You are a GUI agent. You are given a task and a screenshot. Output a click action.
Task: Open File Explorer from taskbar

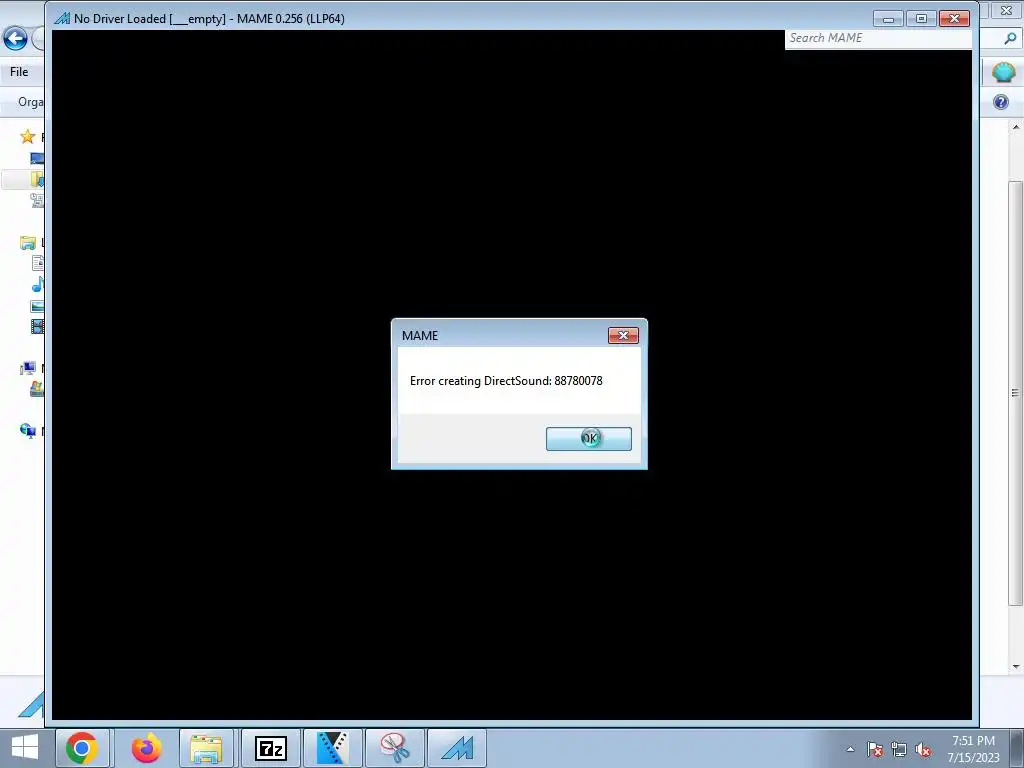[x=206, y=748]
